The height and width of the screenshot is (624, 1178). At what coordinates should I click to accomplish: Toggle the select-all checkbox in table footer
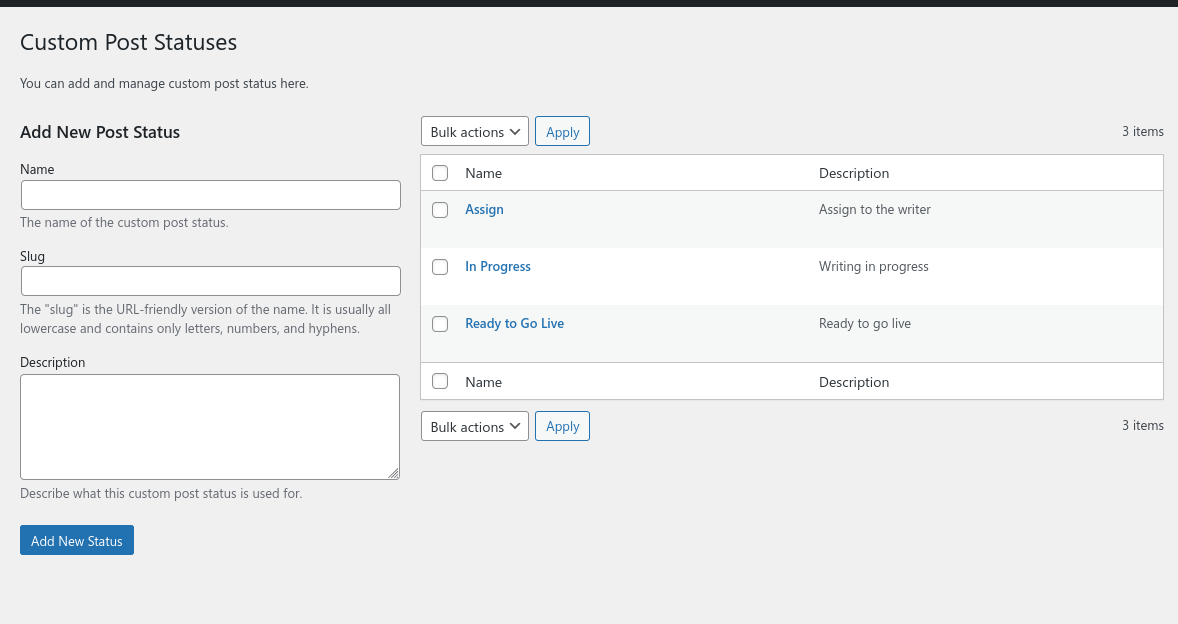click(440, 382)
